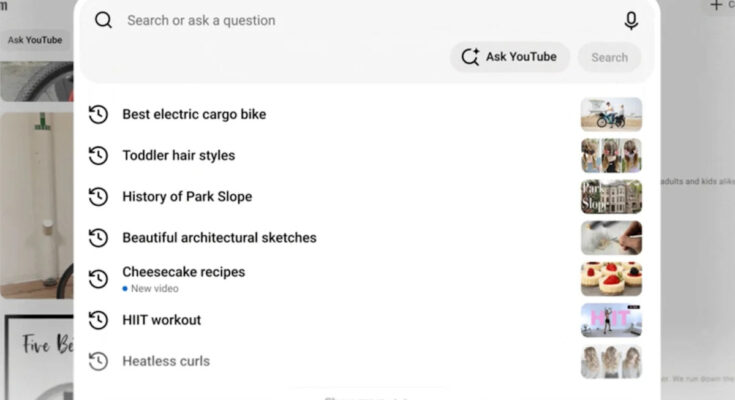735x400 pixels.
Task: Click the sparkle icon in Ask YouTube button
Action: click(x=470, y=57)
